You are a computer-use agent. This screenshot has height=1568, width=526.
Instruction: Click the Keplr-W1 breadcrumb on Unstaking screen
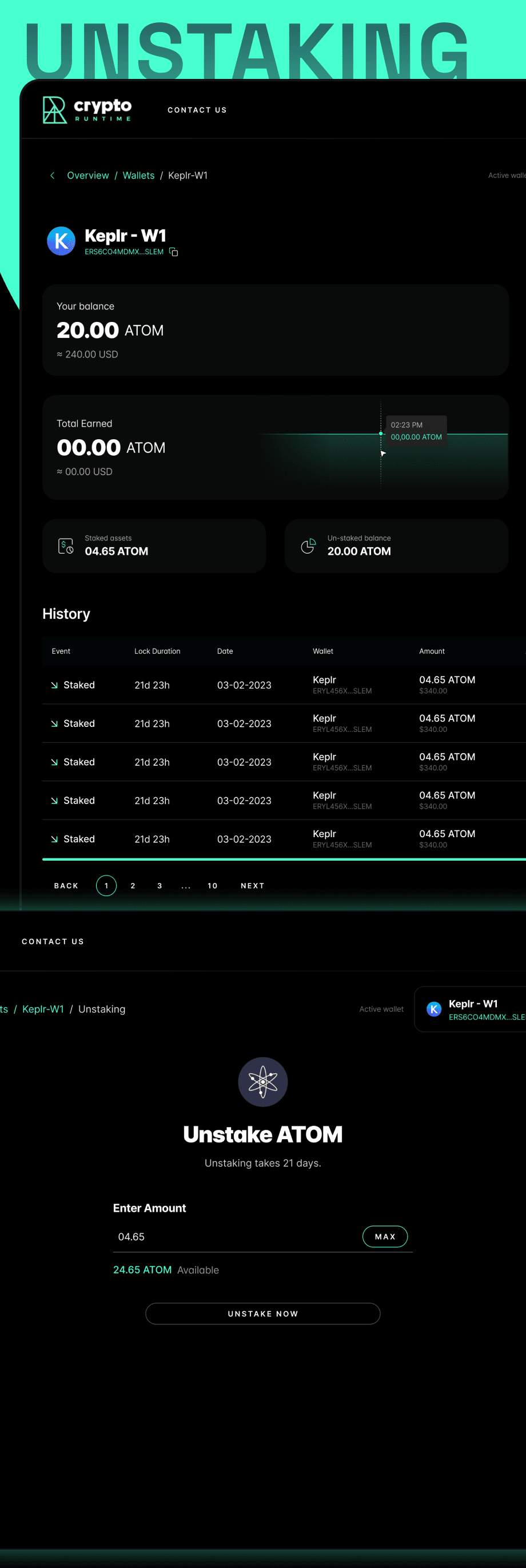coord(43,1009)
